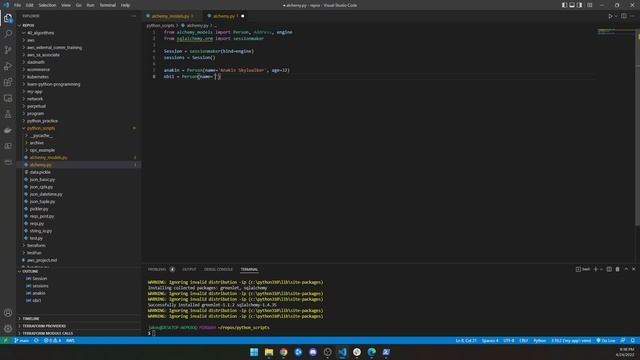This screenshot has height=360, width=640.
Task: Open the terminal launch profile dropdown
Action: (x=601, y=269)
